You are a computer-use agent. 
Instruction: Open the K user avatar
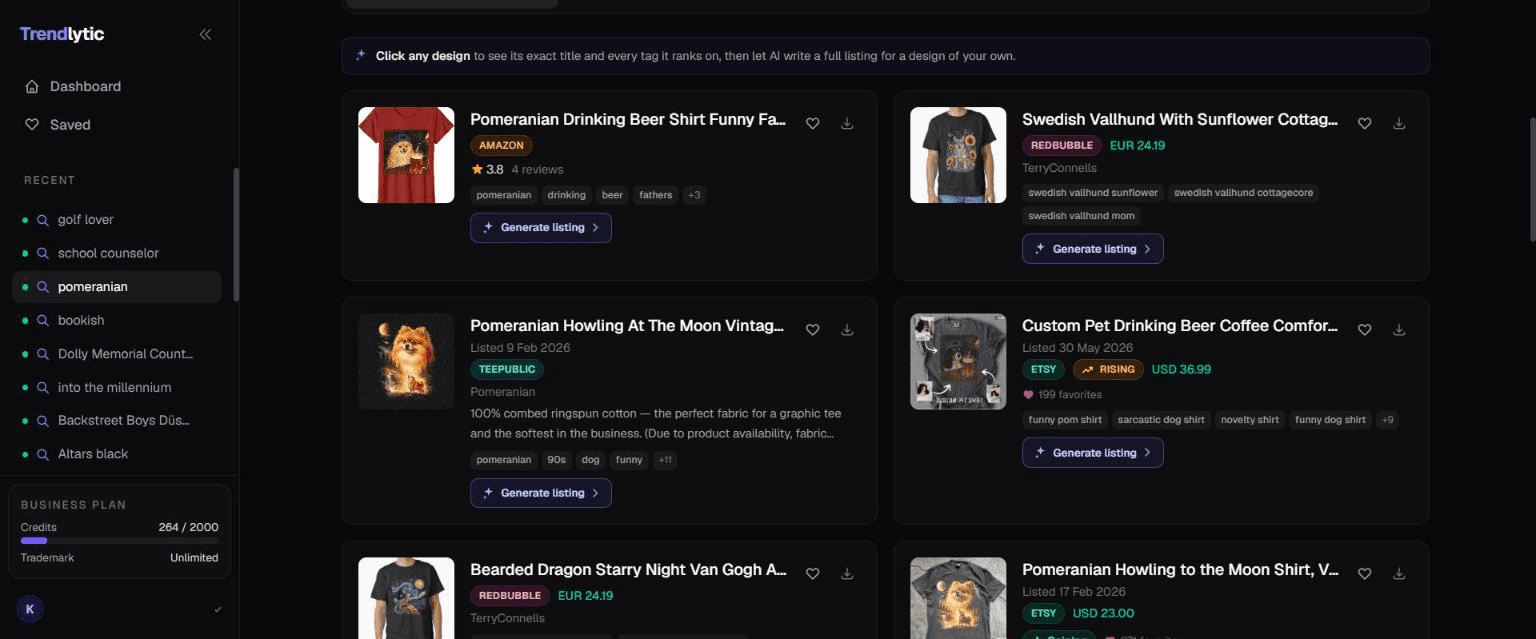(x=30, y=609)
